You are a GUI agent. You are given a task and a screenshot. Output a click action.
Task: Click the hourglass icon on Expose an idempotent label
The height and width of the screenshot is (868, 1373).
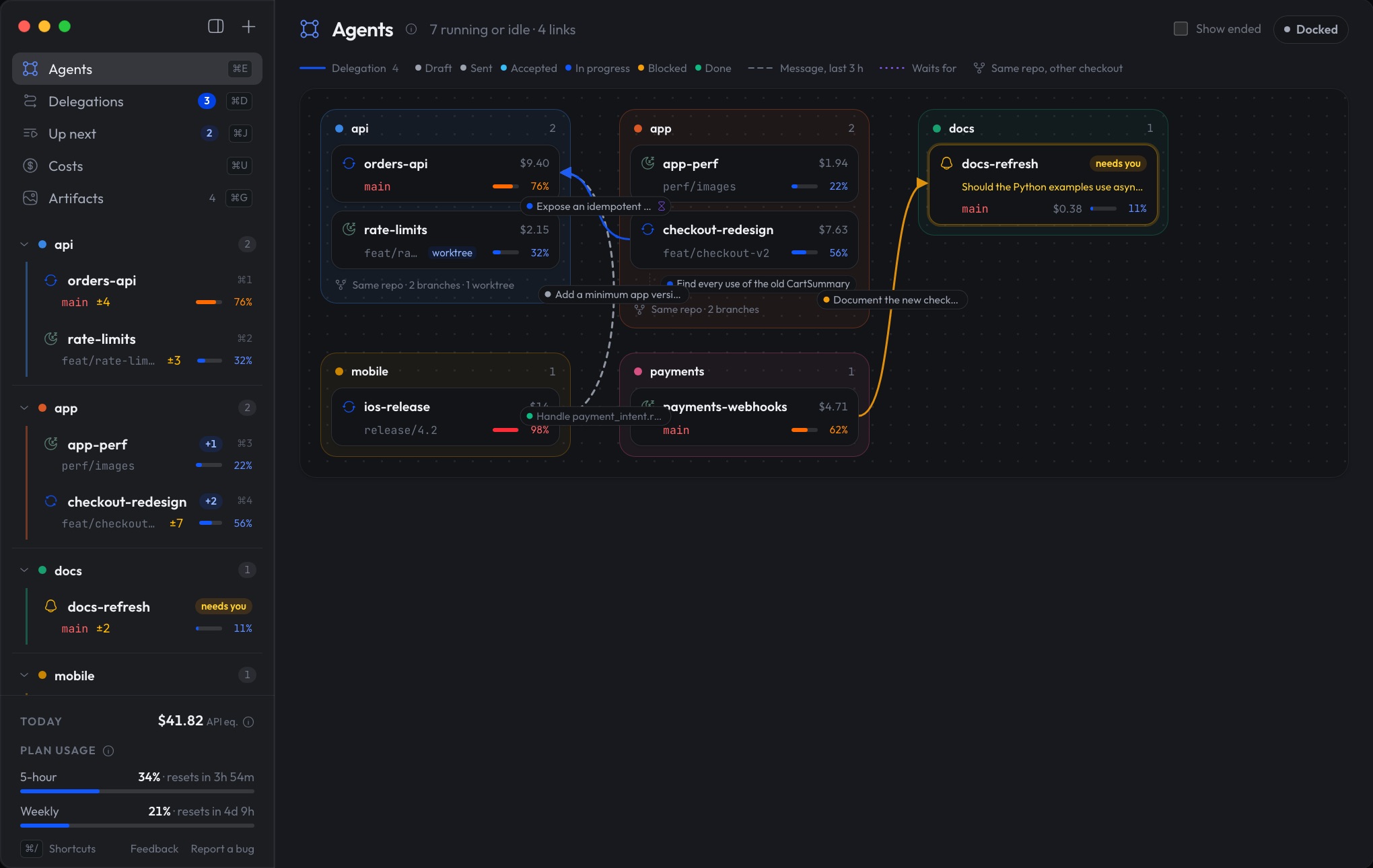(x=661, y=207)
